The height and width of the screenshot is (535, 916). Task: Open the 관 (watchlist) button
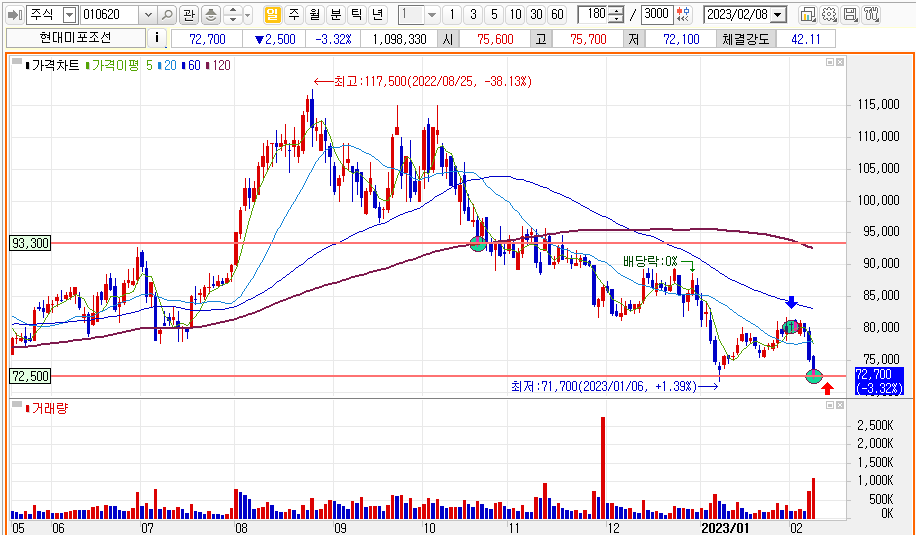(x=188, y=15)
